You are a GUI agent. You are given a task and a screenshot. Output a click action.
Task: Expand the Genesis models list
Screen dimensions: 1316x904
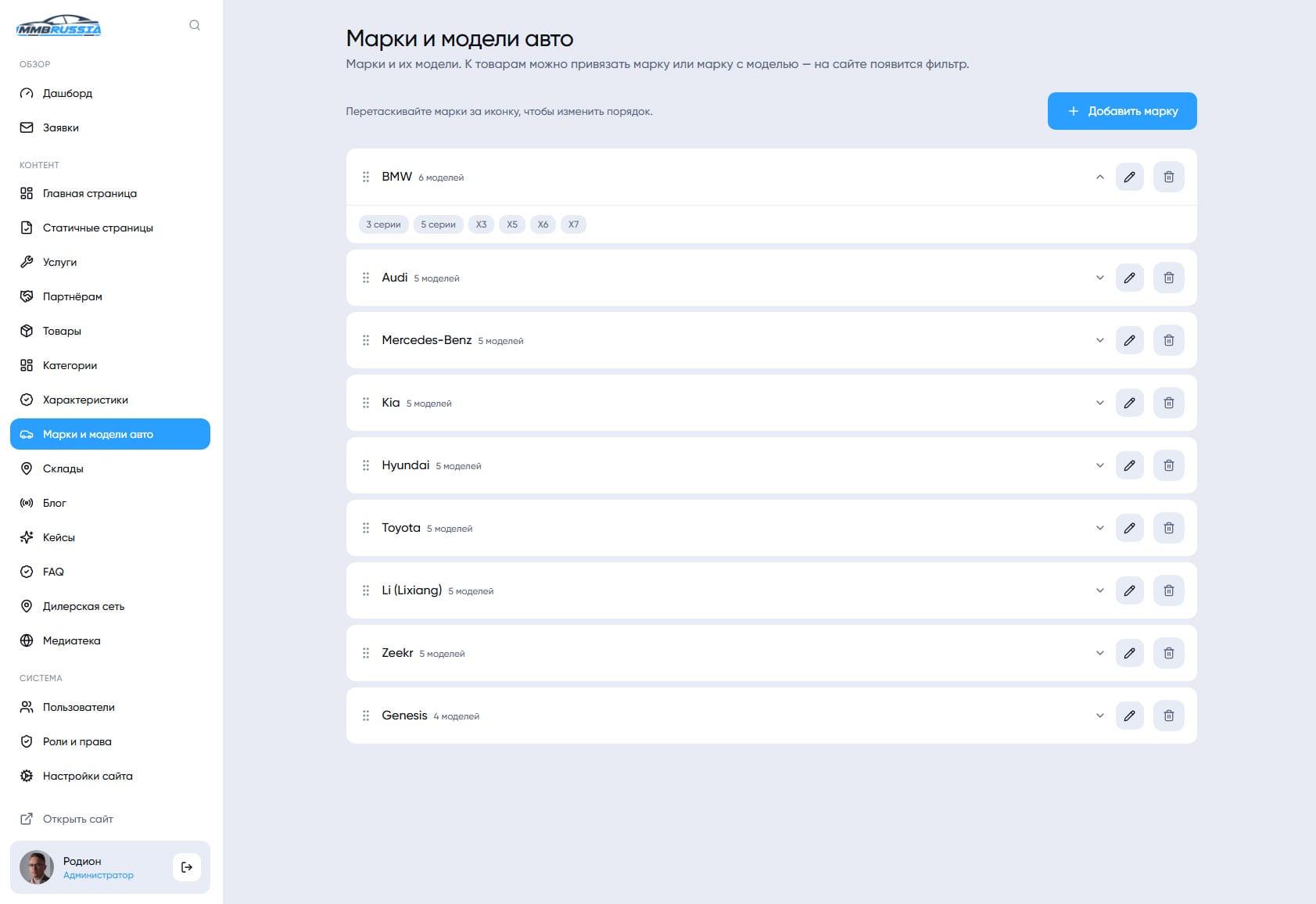[1100, 716]
